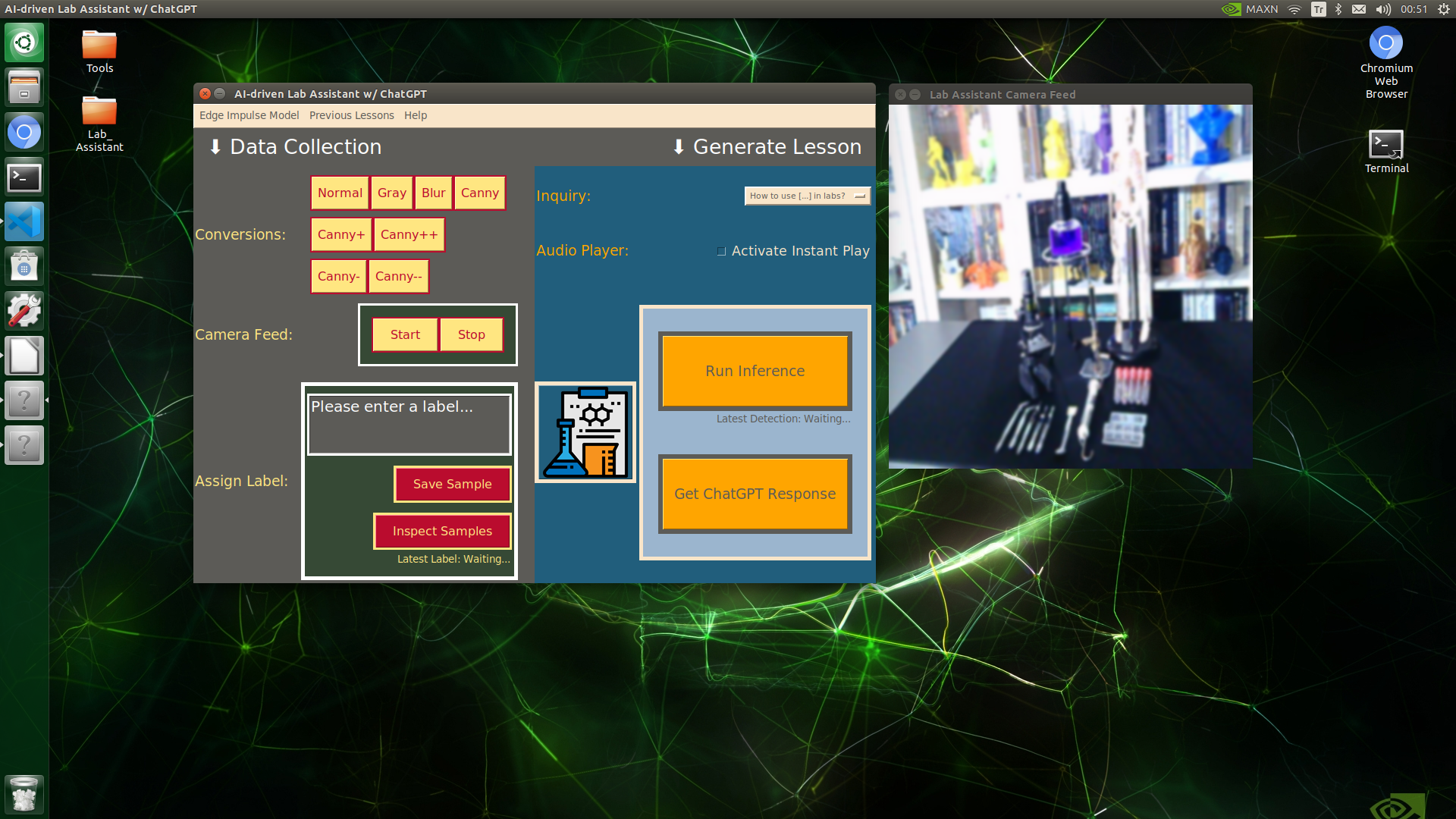Click the second unknown question-mark dock icon
This screenshot has height=819, width=1456.
[x=24, y=445]
